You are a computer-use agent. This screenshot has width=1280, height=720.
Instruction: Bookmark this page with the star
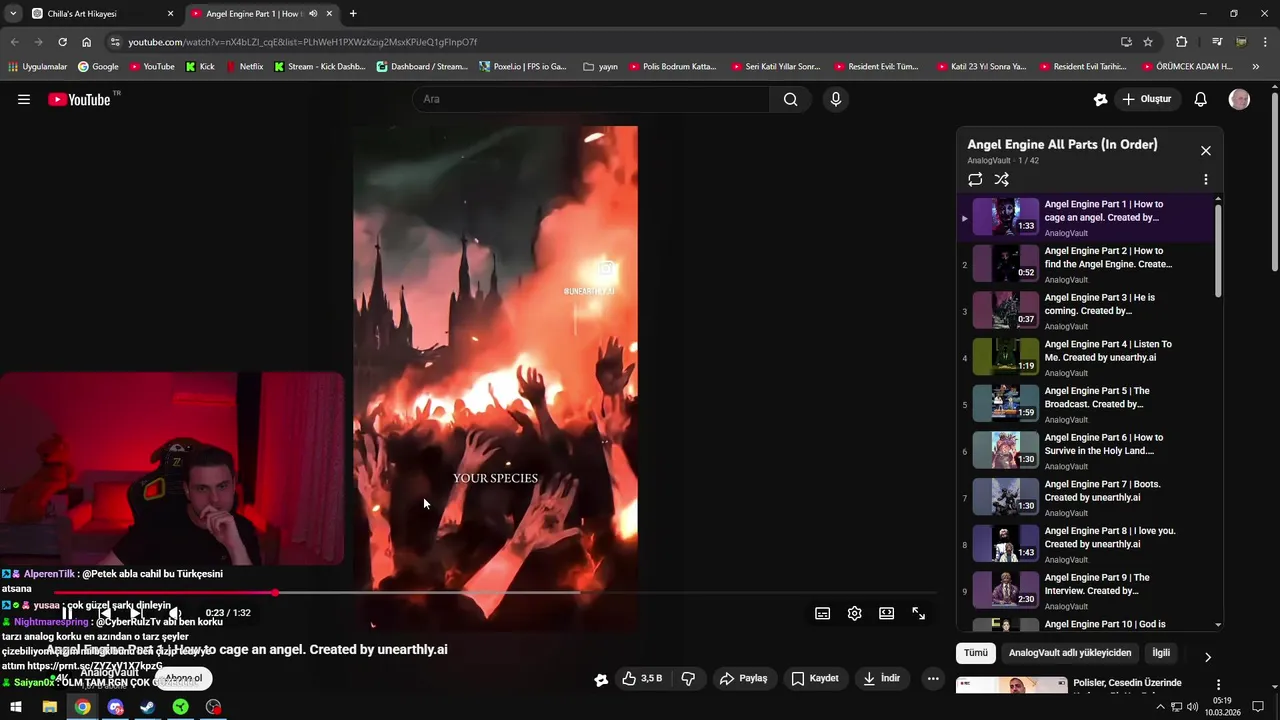[1148, 42]
